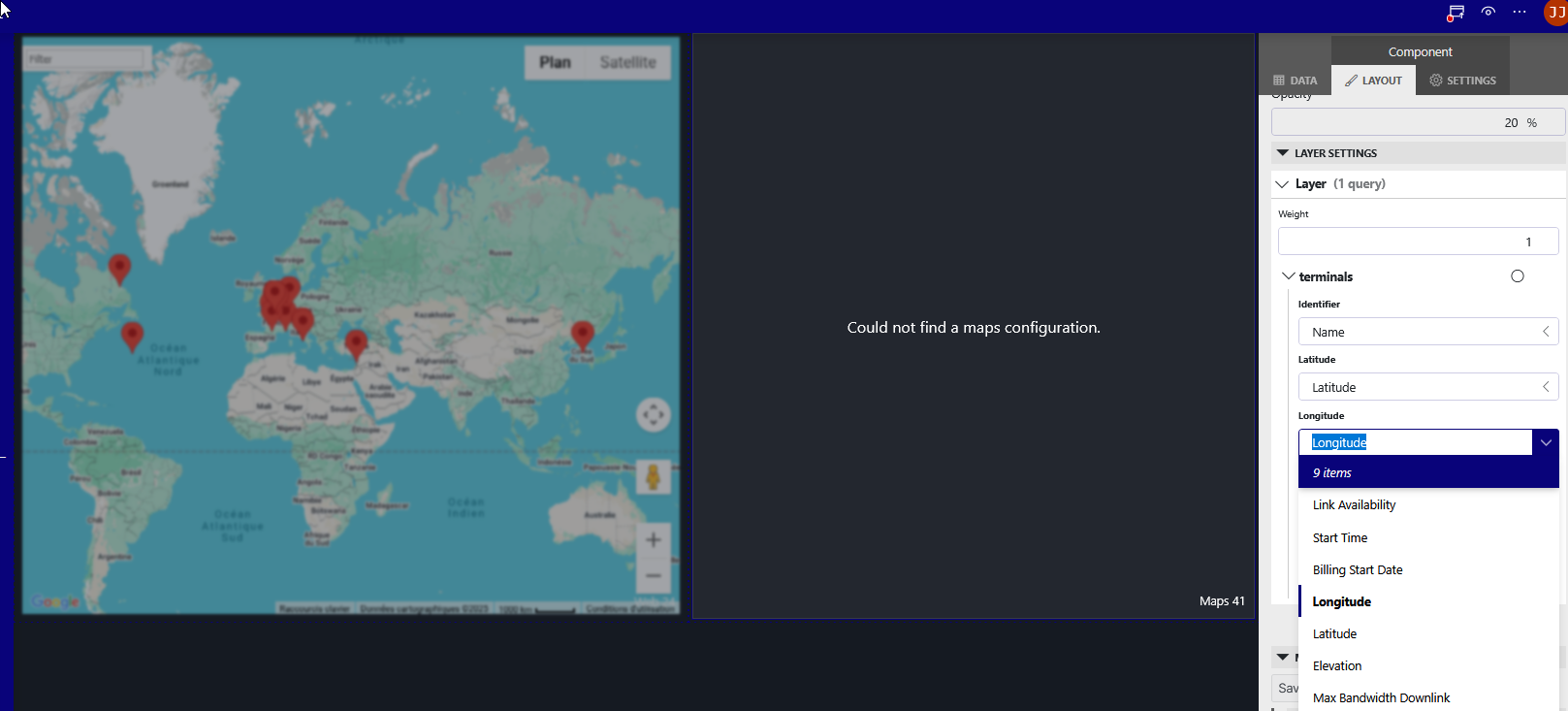The height and width of the screenshot is (711, 1568).
Task: Switch to the LAYOUT tab
Action: click(1373, 81)
